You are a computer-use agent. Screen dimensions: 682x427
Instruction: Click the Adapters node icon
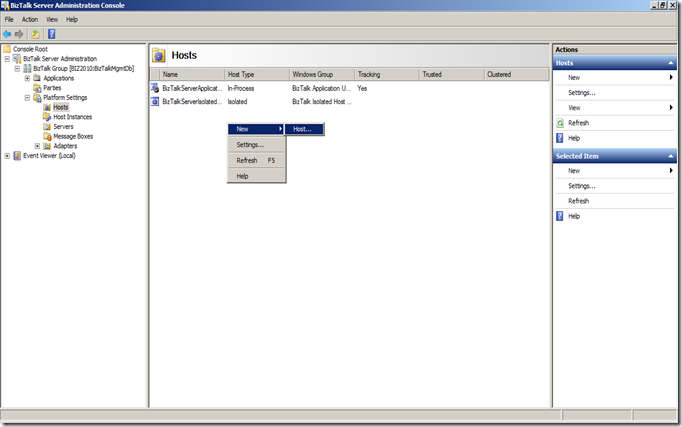[x=47, y=146]
